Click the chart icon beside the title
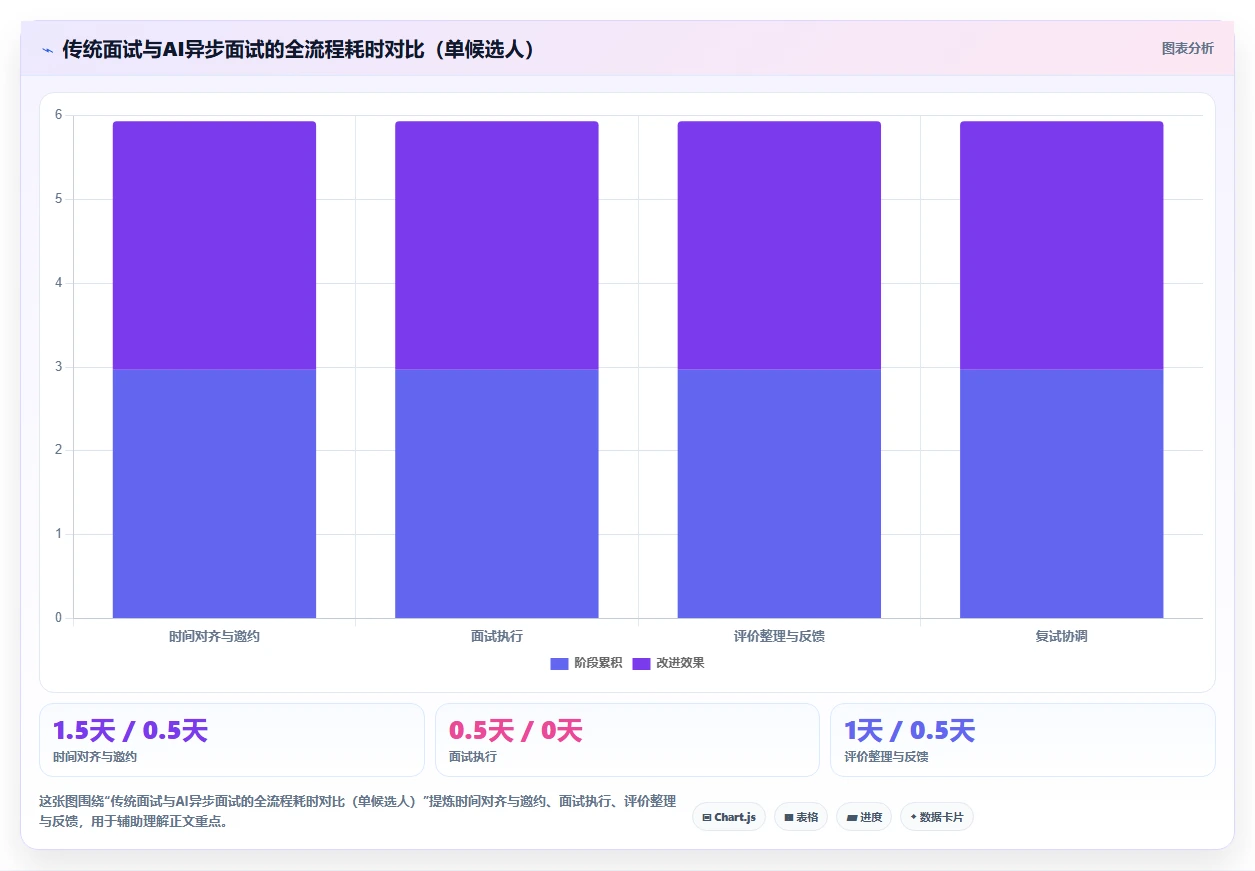The image size is (1255, 871). (x=47, y=49)
